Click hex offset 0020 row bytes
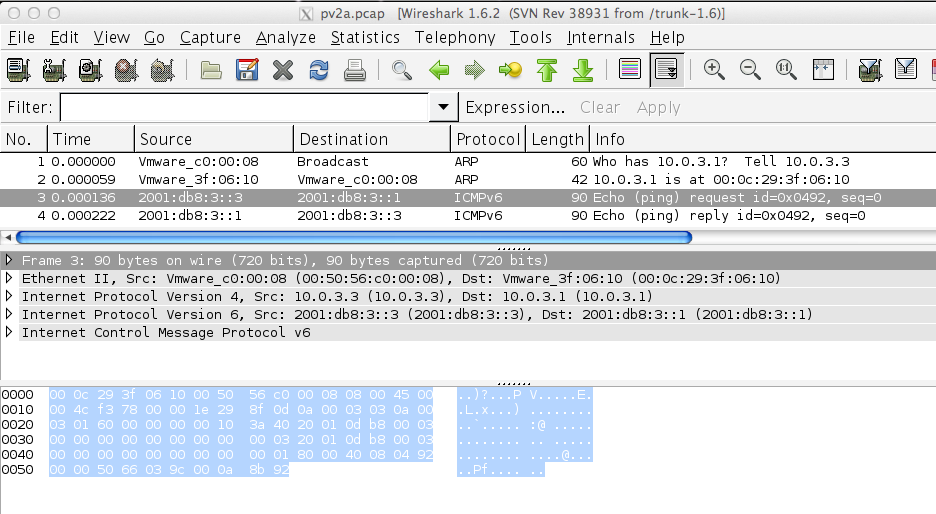The width and height of the screenshot is (936, 514). click(241, 424)
